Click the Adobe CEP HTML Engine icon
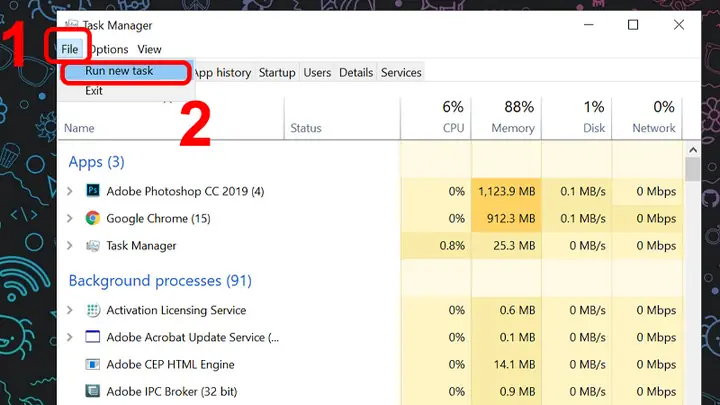 (93, 364)
